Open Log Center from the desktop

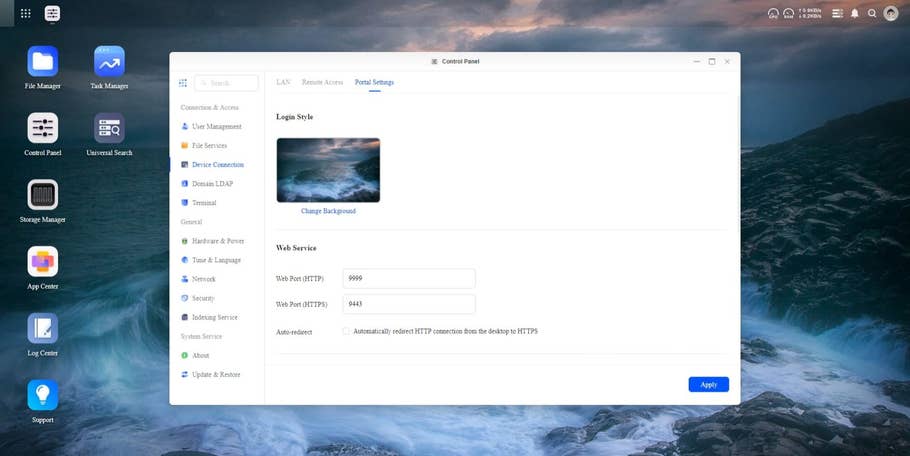pos(43,329)
